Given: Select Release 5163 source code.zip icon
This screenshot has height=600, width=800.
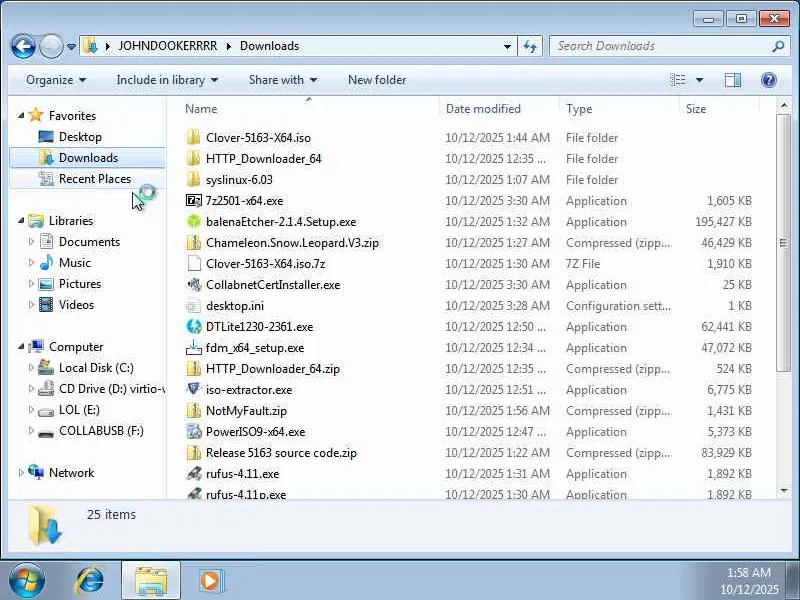Looking at the screenshot, I should [x=193, y=453].
